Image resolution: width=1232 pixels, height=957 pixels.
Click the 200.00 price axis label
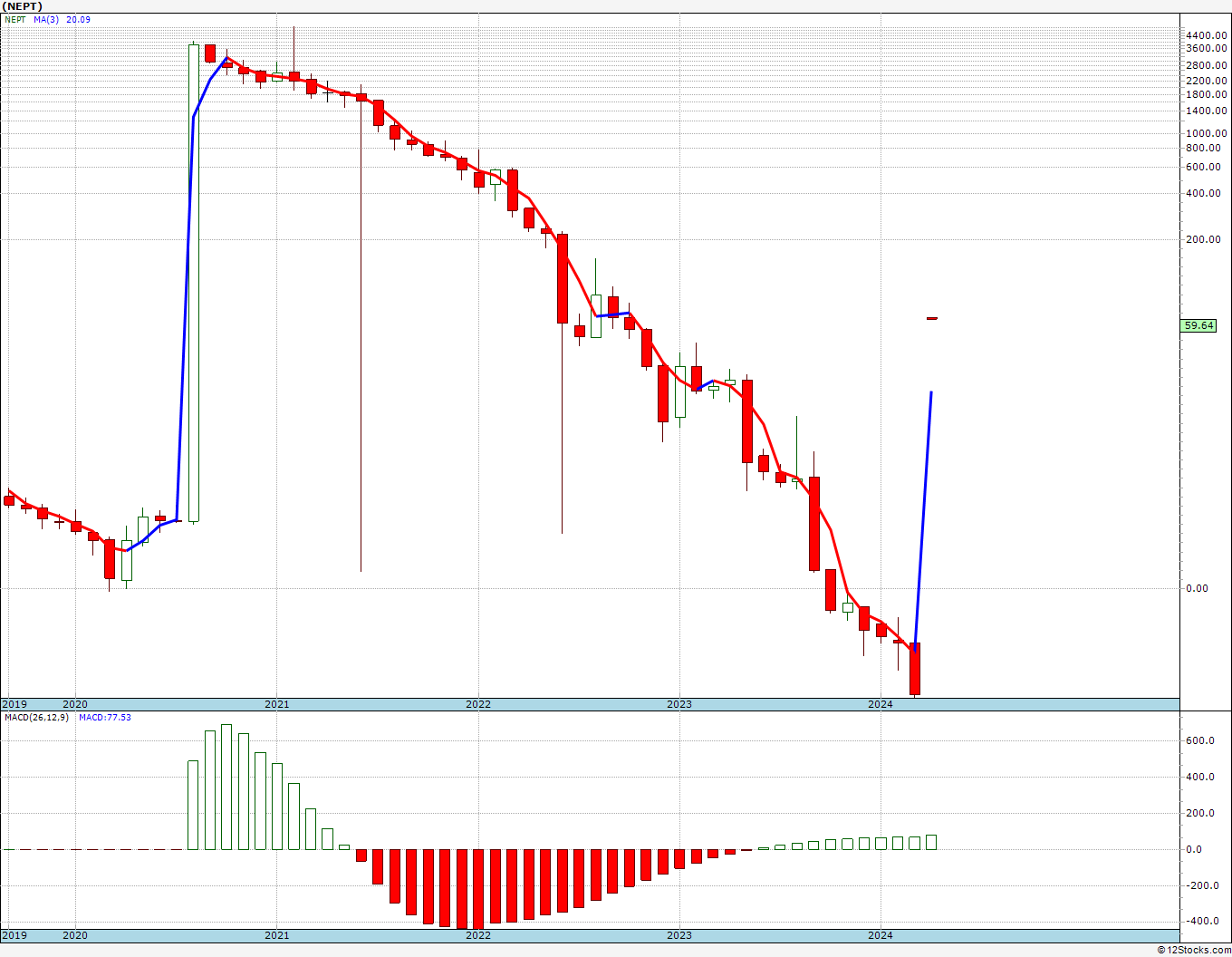pyautogui.click(x=1208, y=239)
